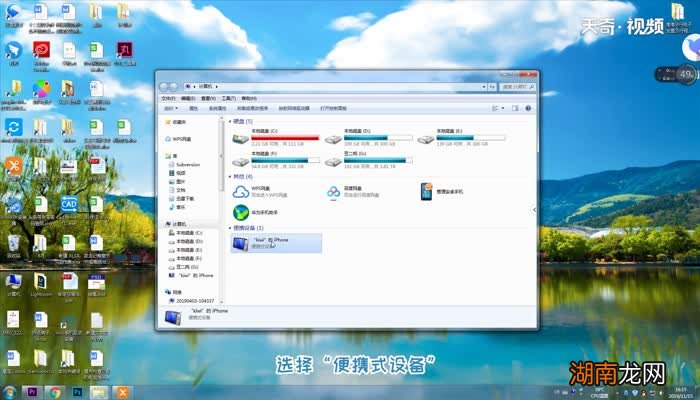This screenshot has width=700, height=400.
Task: Open the Windows Start button
Action: click(9, 392)
